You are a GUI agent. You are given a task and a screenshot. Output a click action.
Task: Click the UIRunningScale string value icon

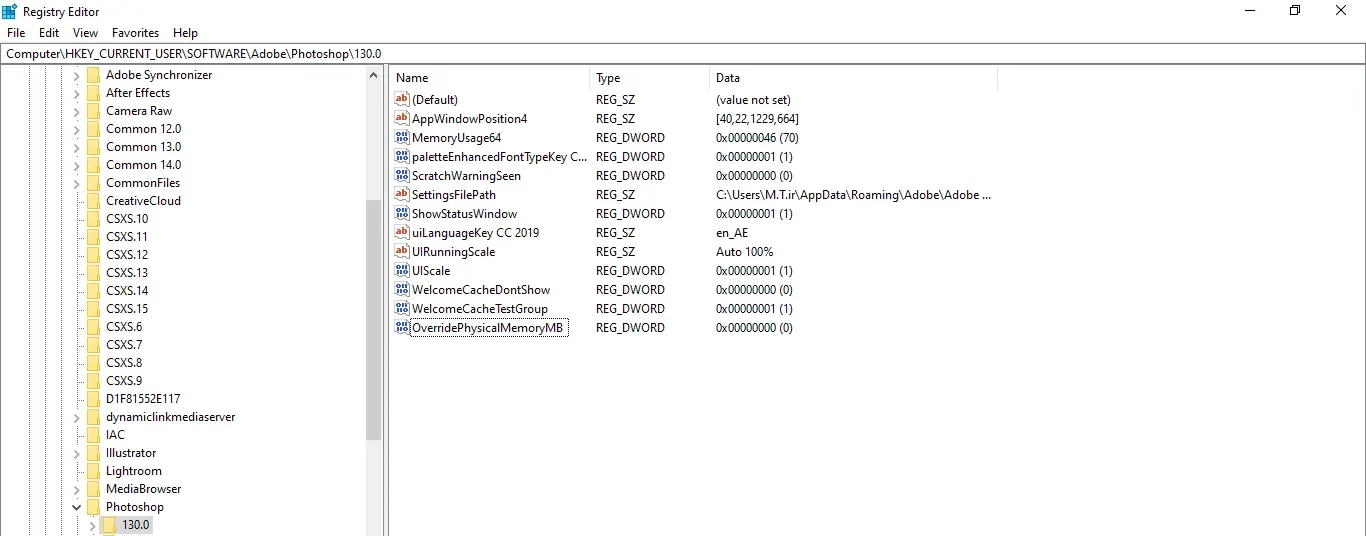(402, 252)
